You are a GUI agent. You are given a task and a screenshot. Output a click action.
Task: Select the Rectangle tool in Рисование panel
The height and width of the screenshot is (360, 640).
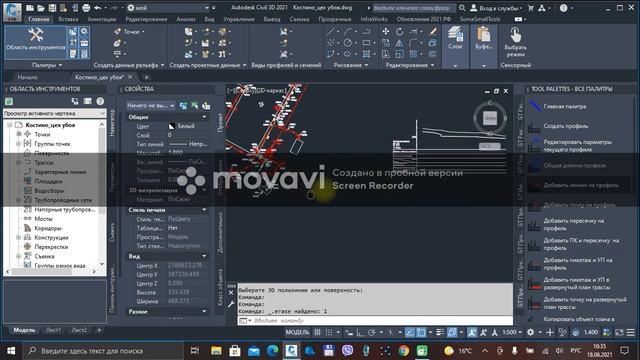click(366, 42)
